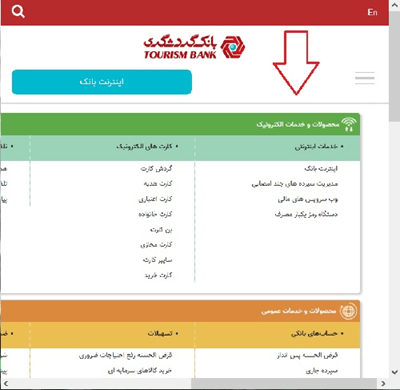Open the سپرده جاری link

pos(322,371)
